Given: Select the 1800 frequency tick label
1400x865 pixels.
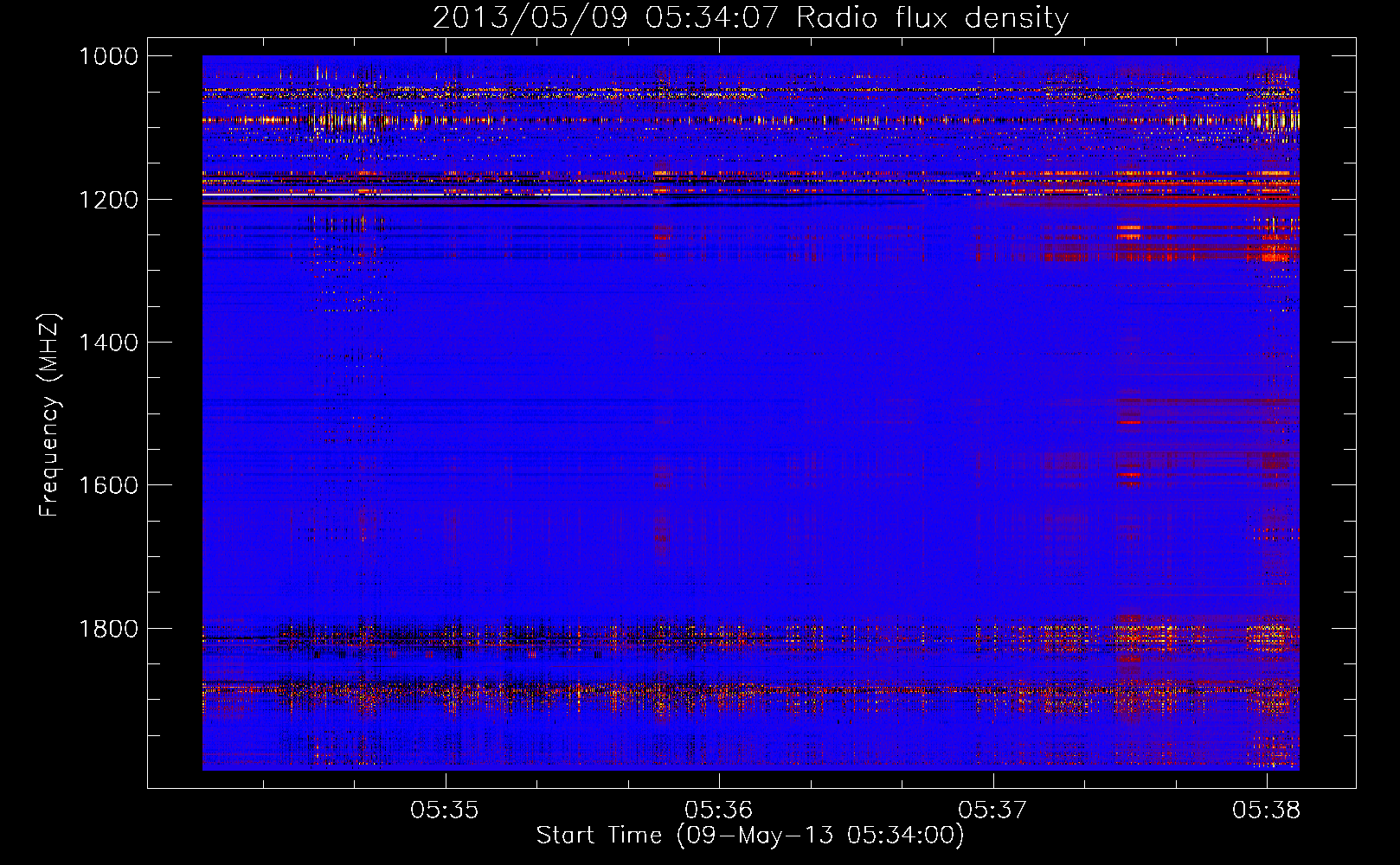Looking at the screenshot, I should 109,629.
